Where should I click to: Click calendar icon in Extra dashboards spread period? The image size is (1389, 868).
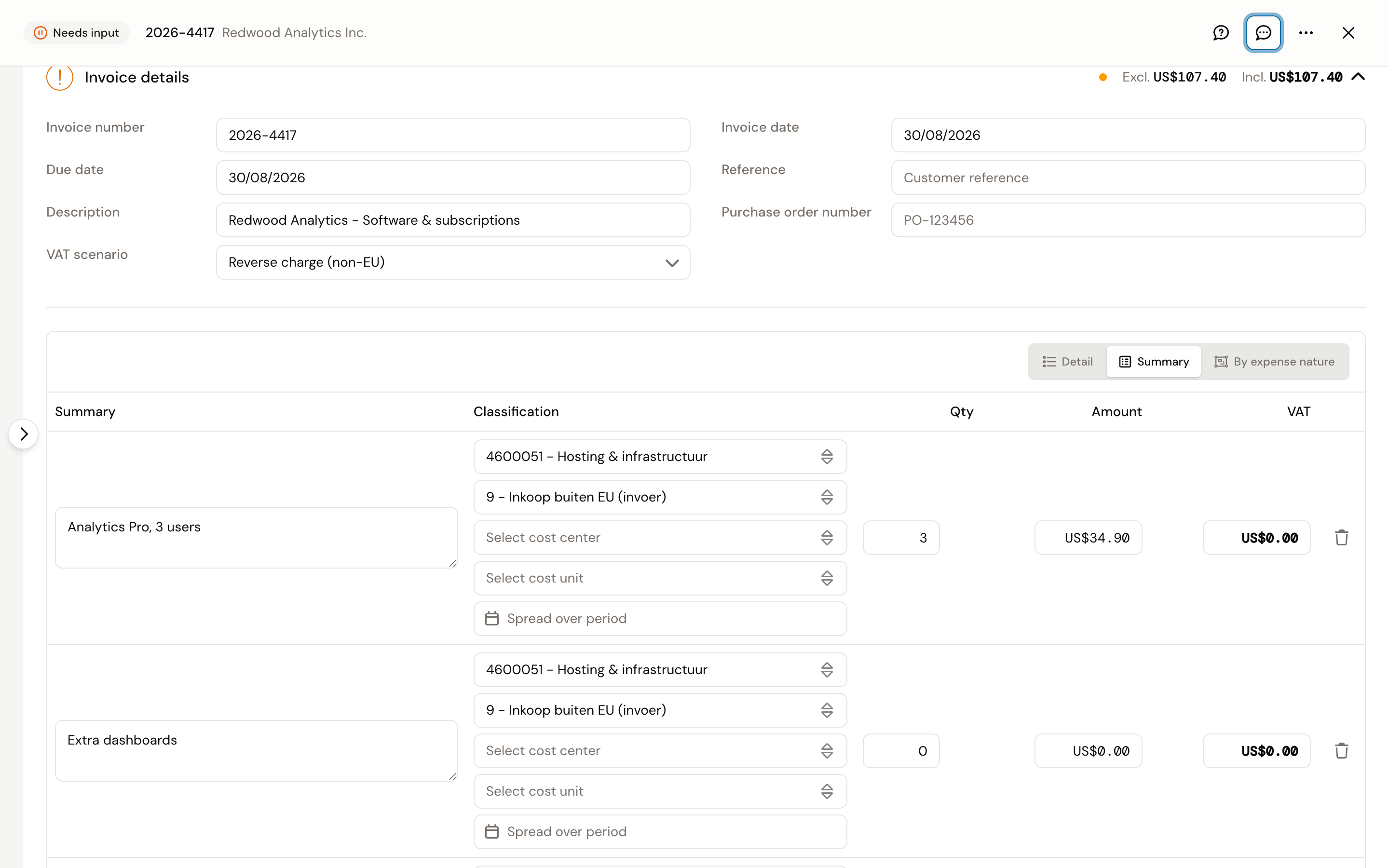492,832
